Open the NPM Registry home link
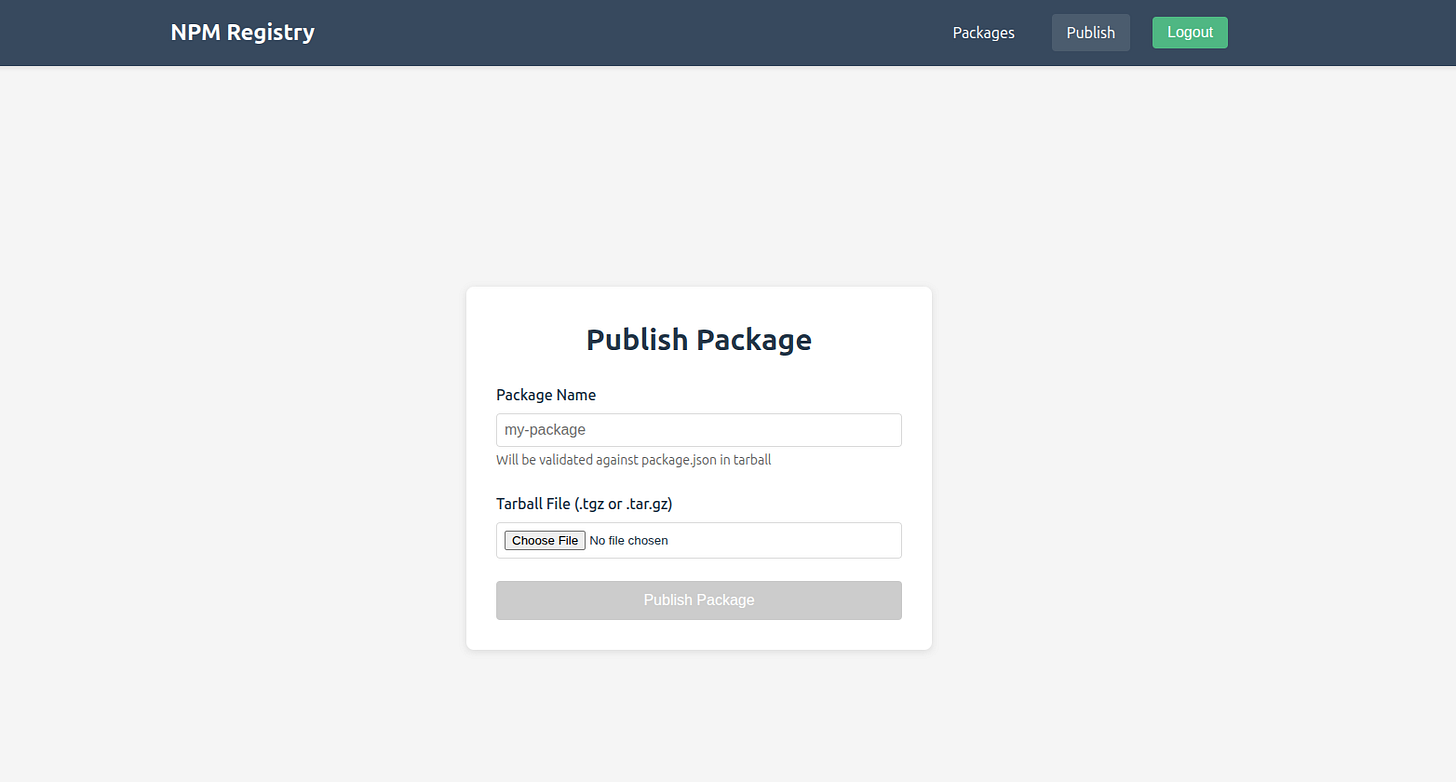This screenshot has height=782, width=1456. pyautogui.click(x=243, y=32)
